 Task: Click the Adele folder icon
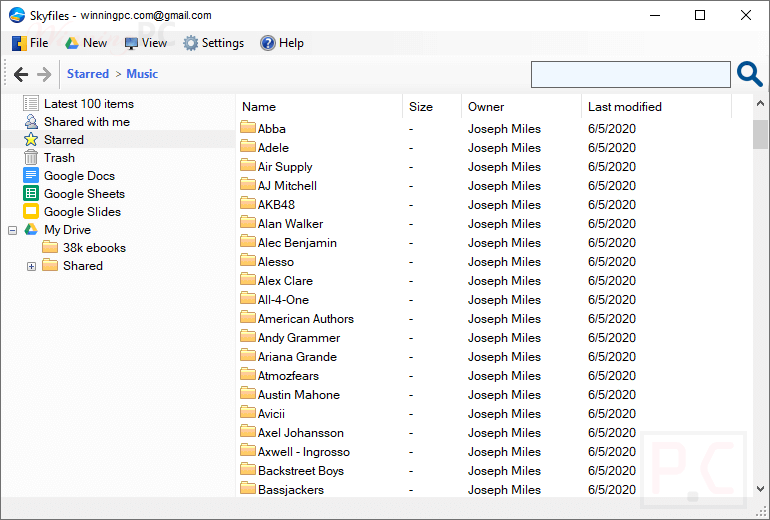pos(248,147)
